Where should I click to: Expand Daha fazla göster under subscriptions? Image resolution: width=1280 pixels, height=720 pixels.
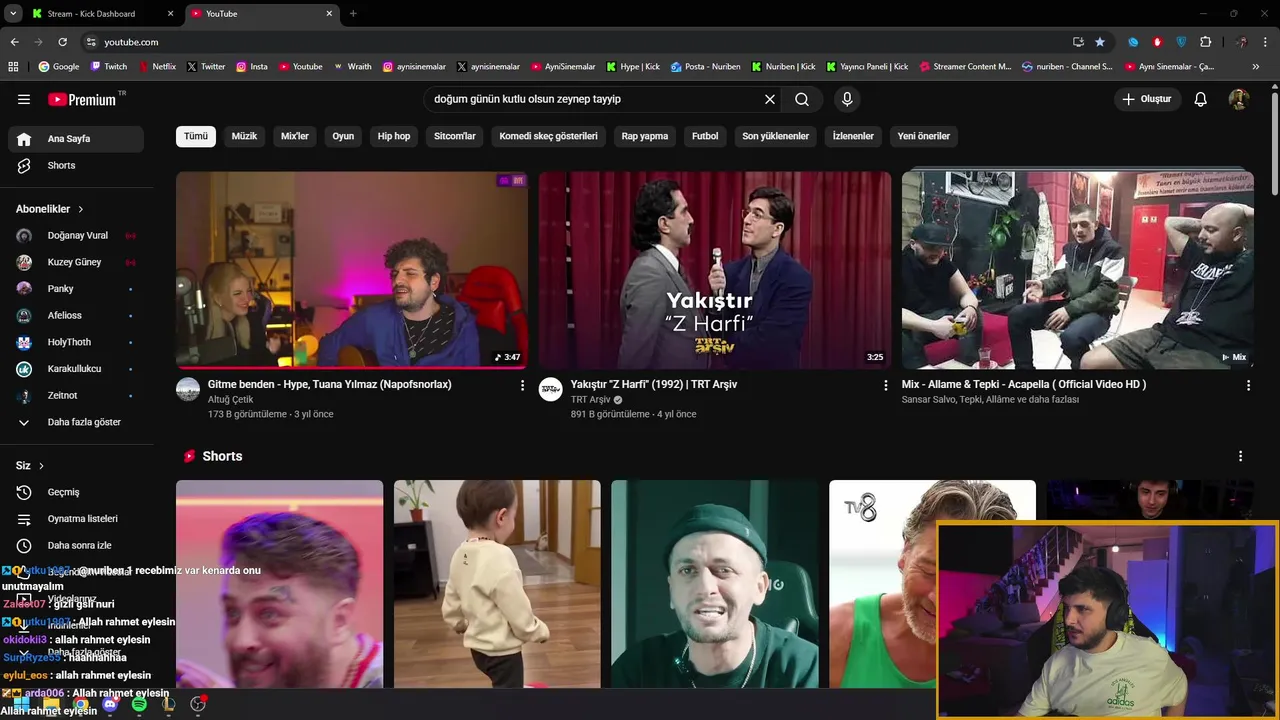click(76, 422)
